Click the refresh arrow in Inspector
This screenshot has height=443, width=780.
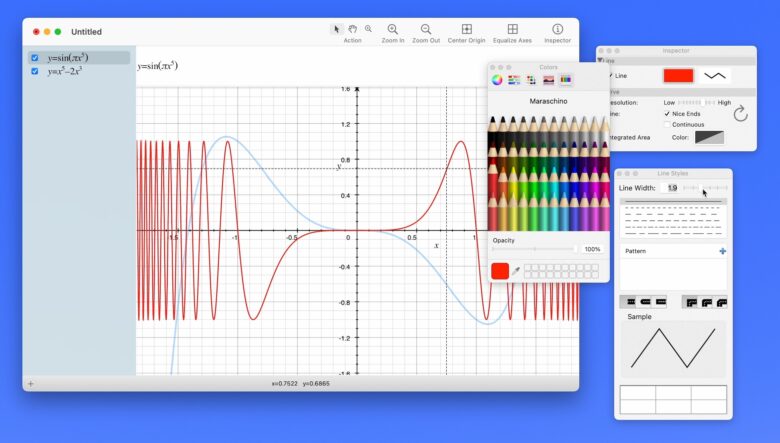click(740, 113)
